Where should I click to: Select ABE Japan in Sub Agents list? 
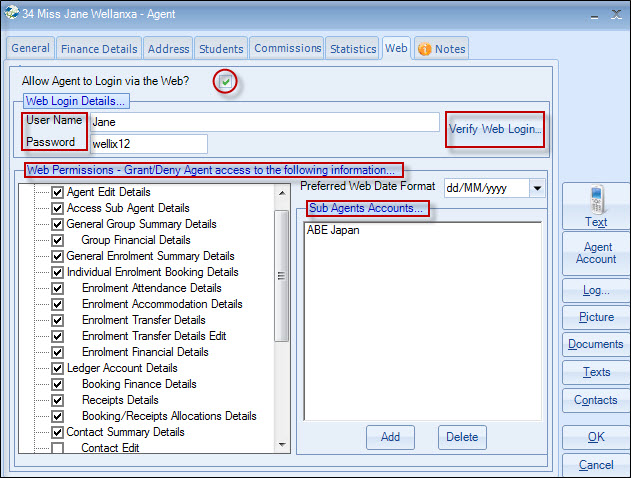point(335,230)
